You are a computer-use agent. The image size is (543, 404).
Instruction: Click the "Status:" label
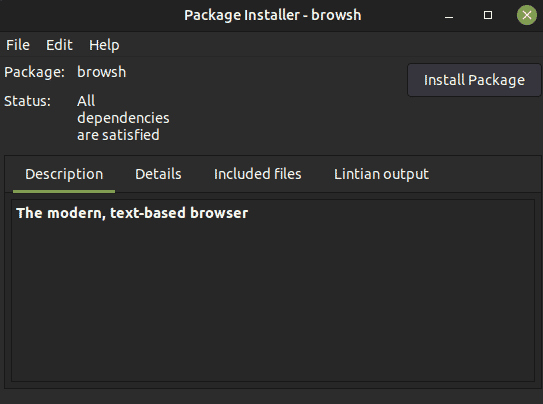27,101
